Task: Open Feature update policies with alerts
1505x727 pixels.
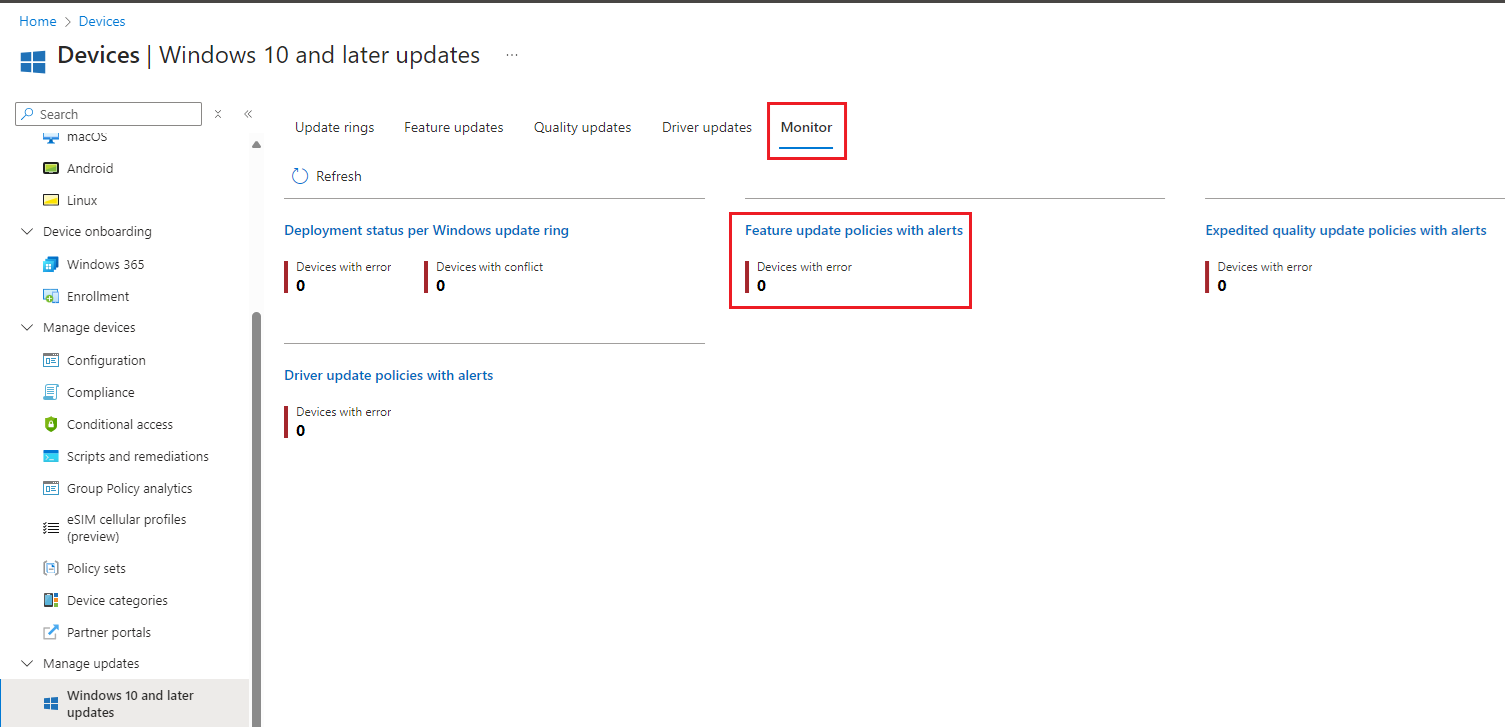Action: pyautogui.click(x=854, y=230)
